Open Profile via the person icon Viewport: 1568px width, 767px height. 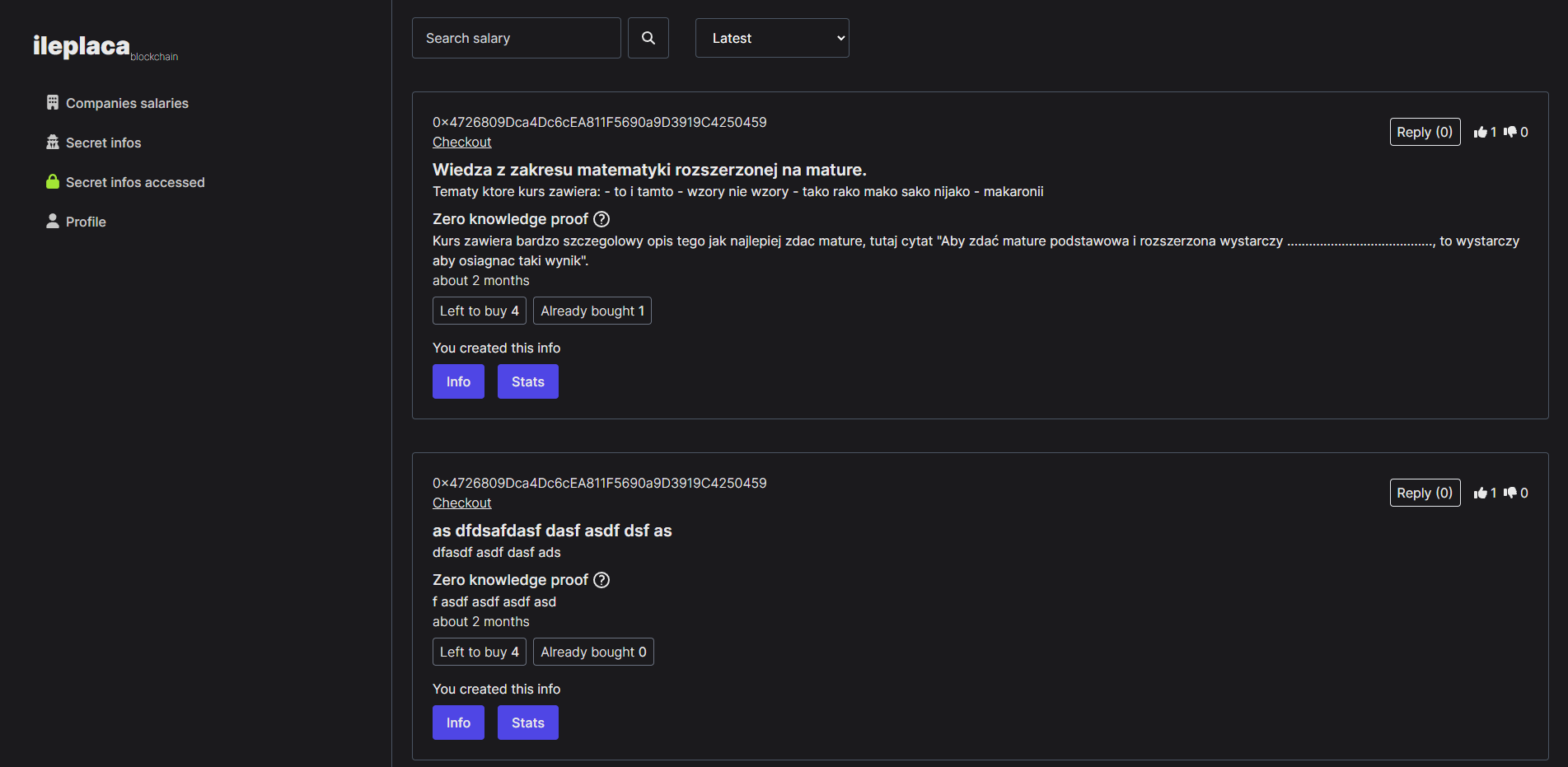click(53, 221)
